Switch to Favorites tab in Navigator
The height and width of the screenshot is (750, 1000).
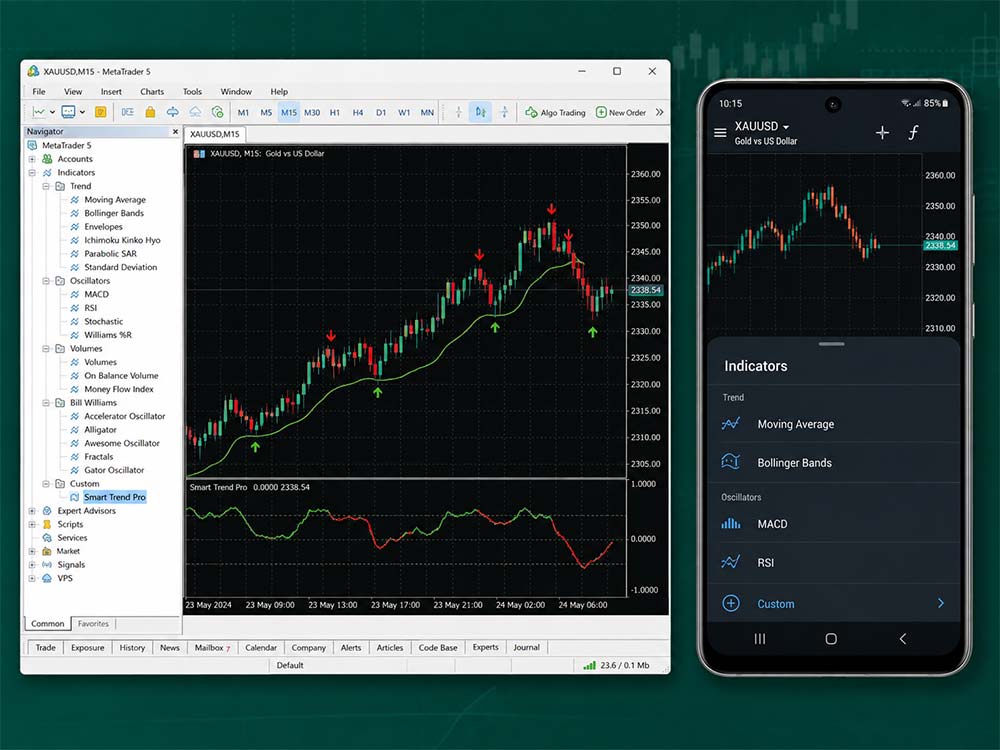click(93, 624)
